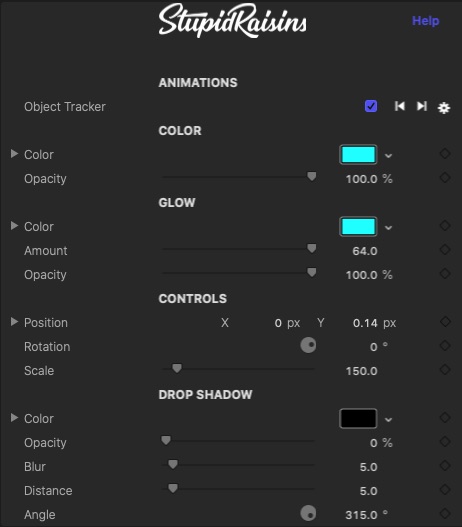This screenshot has height=527, width=462.
Task: Click the Rotation dial control
Action: point(308,345)
